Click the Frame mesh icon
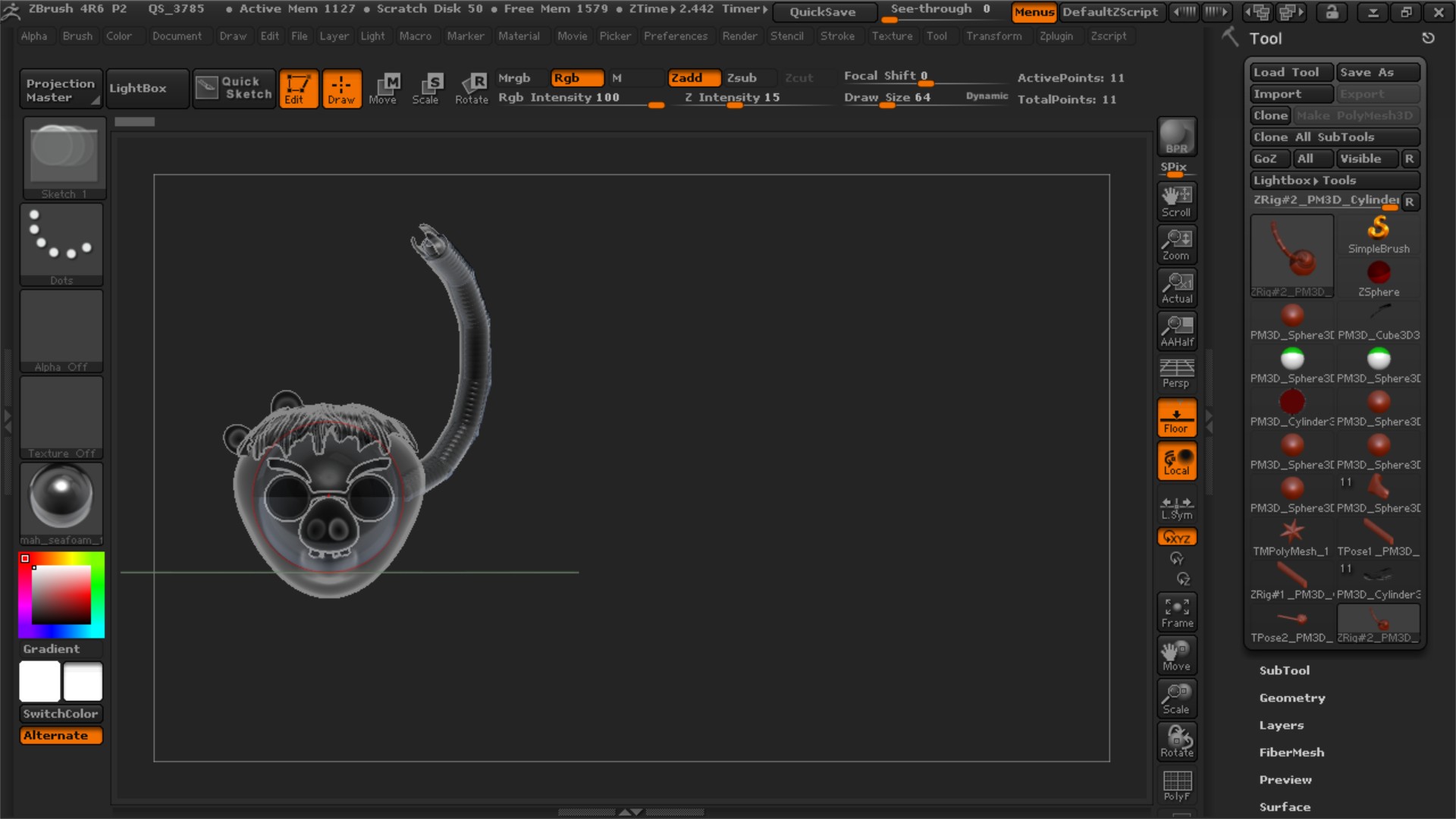 click(1176, 613)
